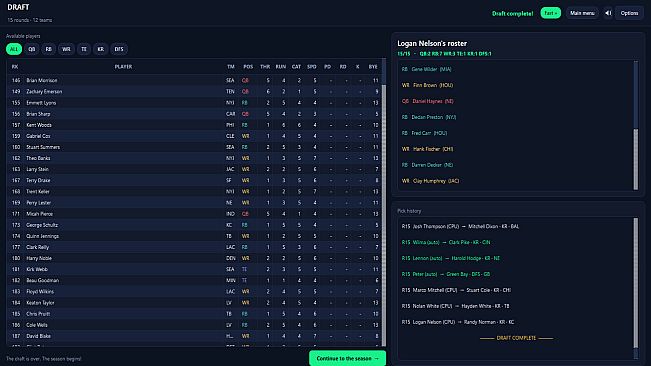This screenshot has height=366, width=651.
Task: Select player Emmett Lyons row
Action: click(193, 103)
